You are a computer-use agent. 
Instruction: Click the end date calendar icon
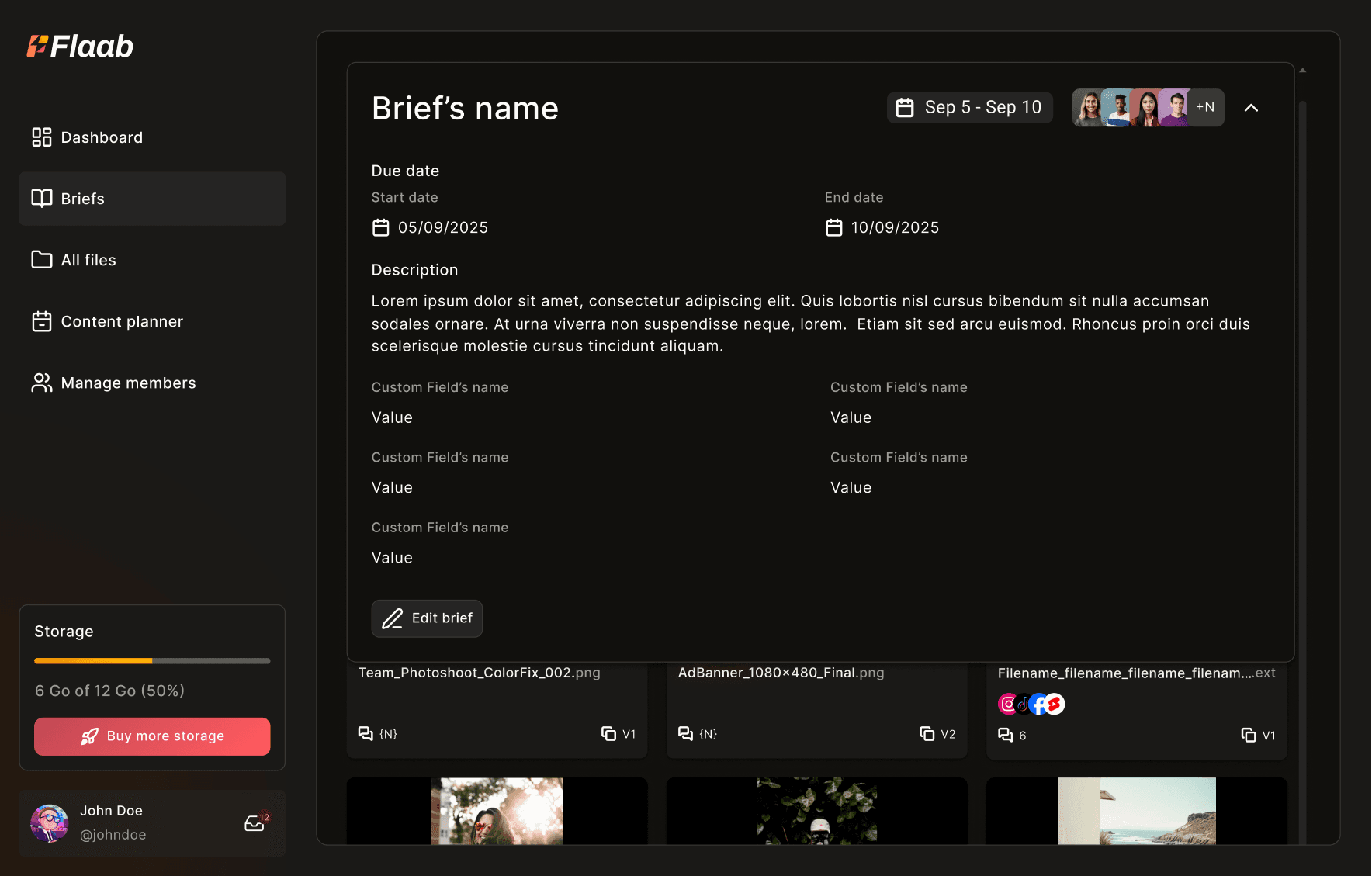tap(833, 227)
